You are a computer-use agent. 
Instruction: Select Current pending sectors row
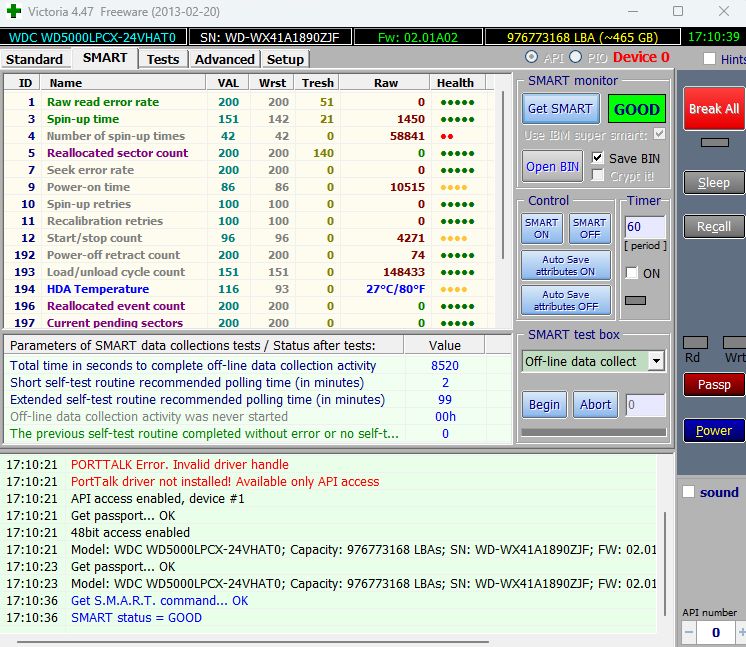tap(249, 323)
